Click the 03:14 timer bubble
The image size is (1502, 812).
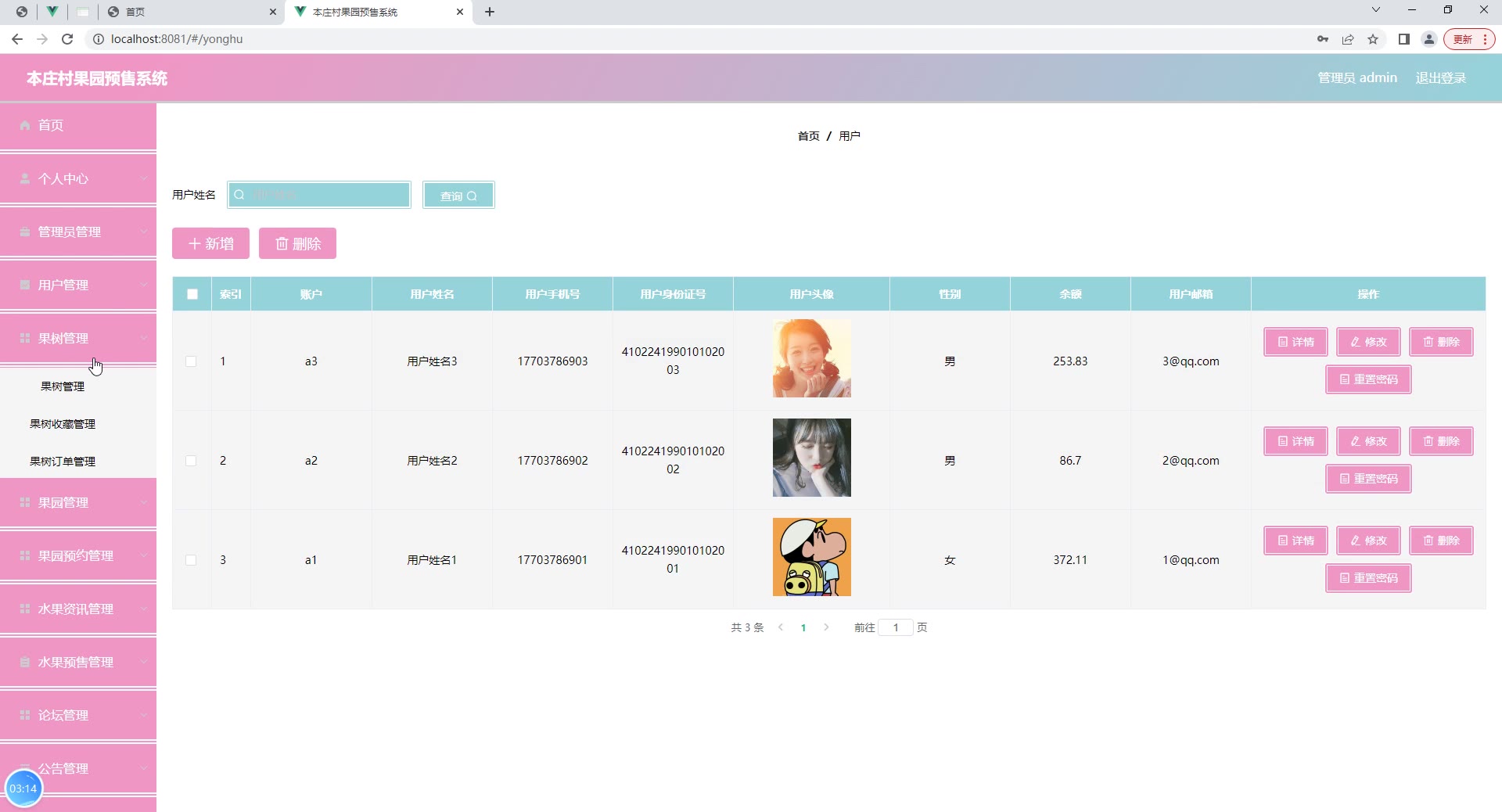click(x=23, y=789)
